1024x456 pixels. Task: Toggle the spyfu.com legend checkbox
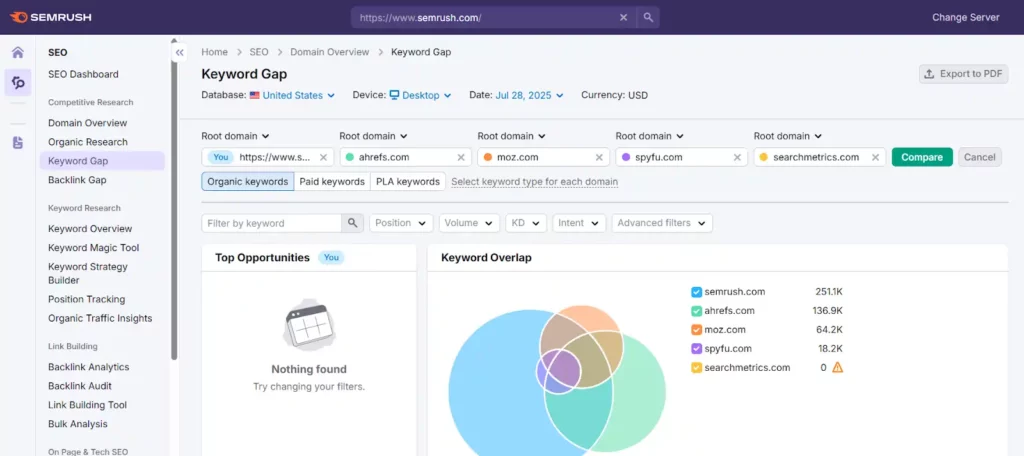click(x=696, y=349)
